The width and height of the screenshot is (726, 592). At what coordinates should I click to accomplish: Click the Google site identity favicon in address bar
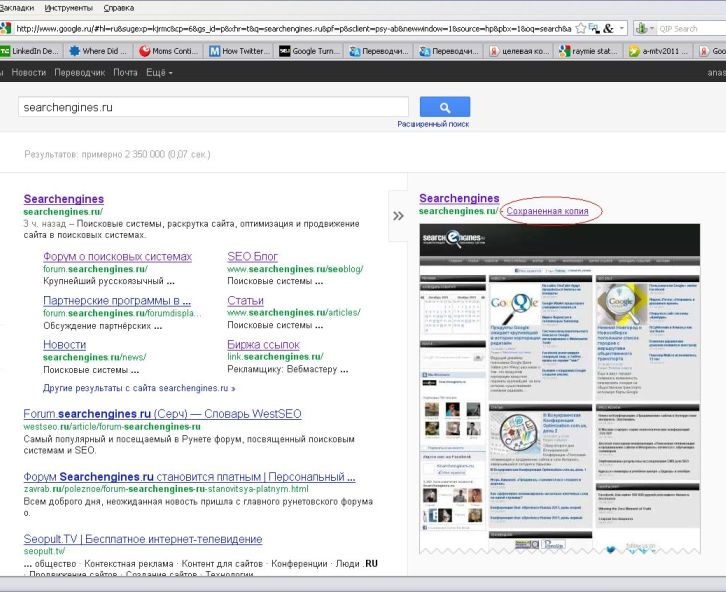(6, 28)
